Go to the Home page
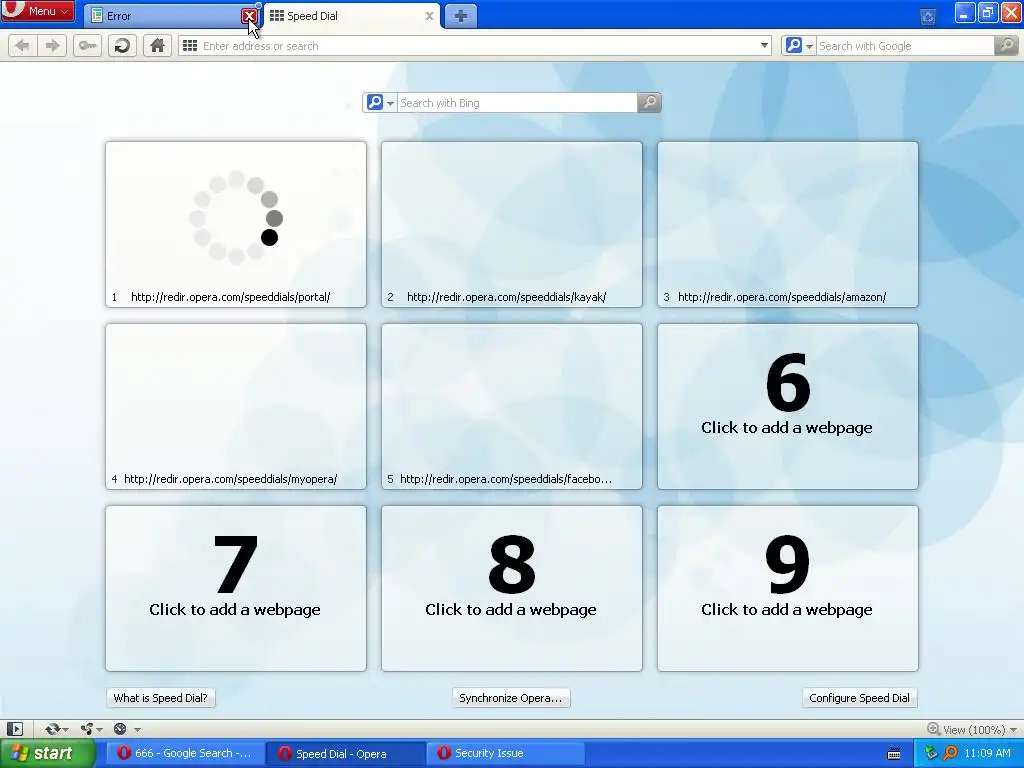Viewport: 1024px width, 768px height. click(x=157, y=46)
